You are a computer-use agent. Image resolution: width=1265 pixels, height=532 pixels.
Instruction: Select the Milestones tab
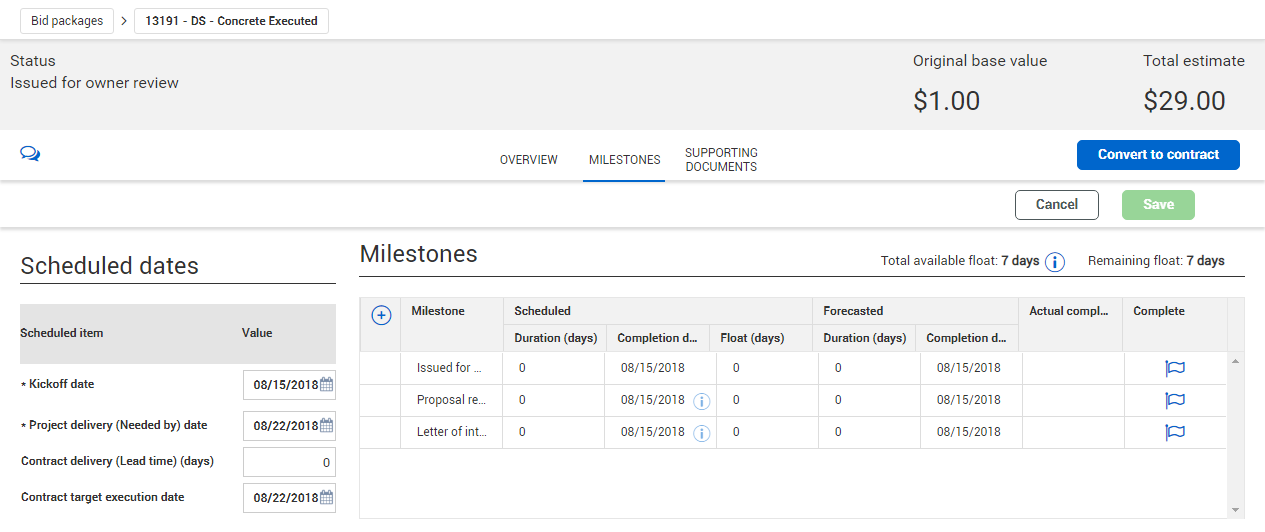(x=624, y=160)
